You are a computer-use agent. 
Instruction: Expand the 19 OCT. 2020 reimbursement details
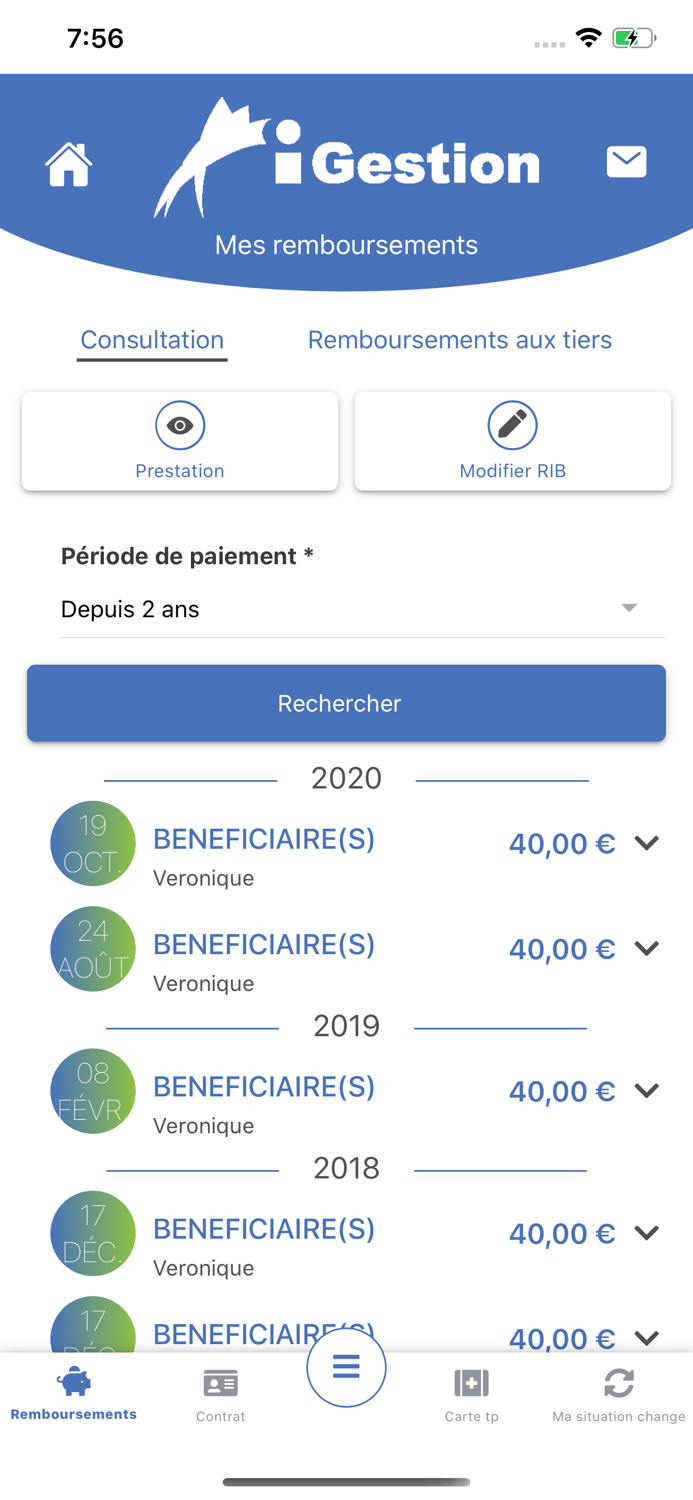tap(646, 843)
